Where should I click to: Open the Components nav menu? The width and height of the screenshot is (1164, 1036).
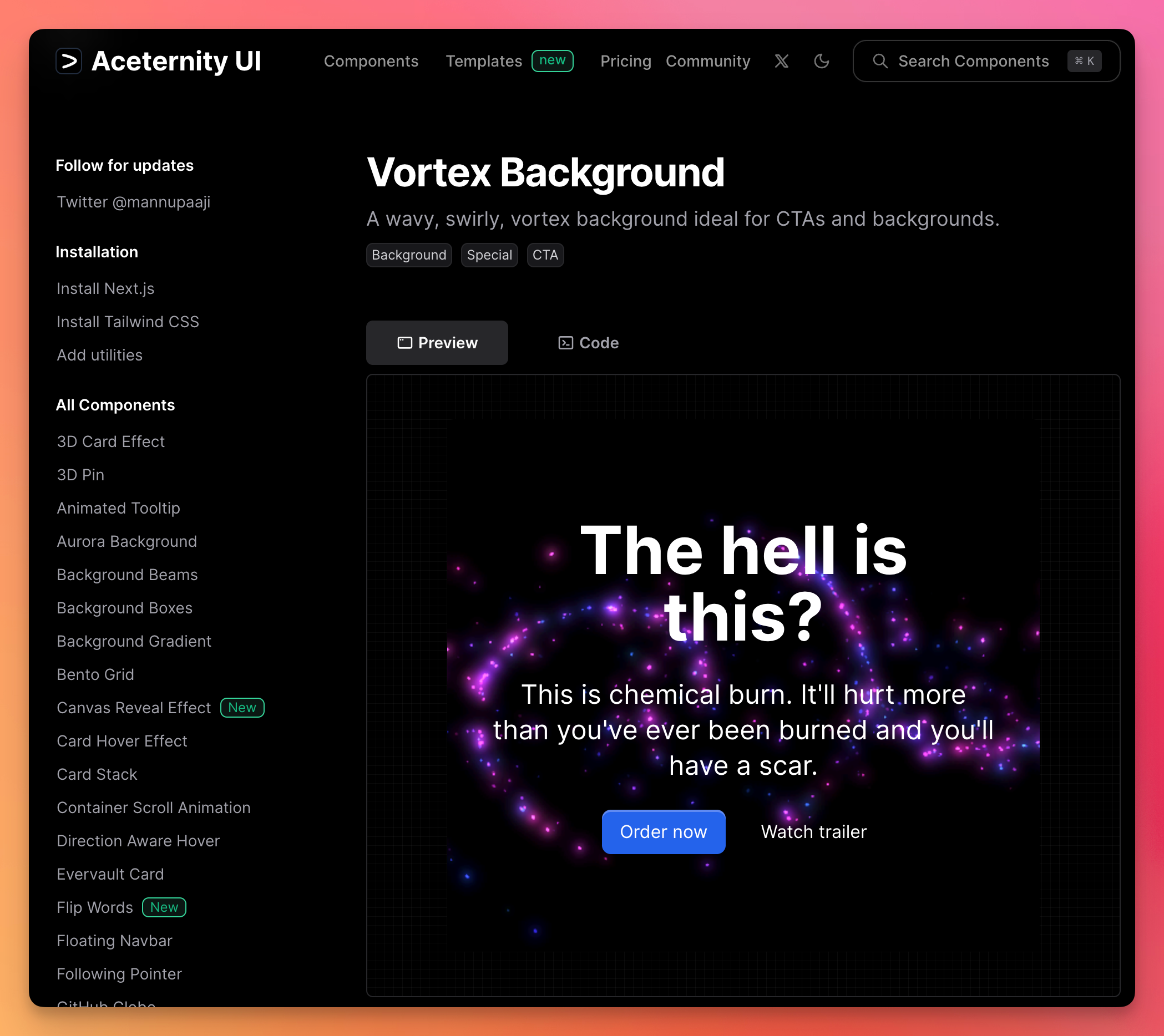[x=371, y=61]
